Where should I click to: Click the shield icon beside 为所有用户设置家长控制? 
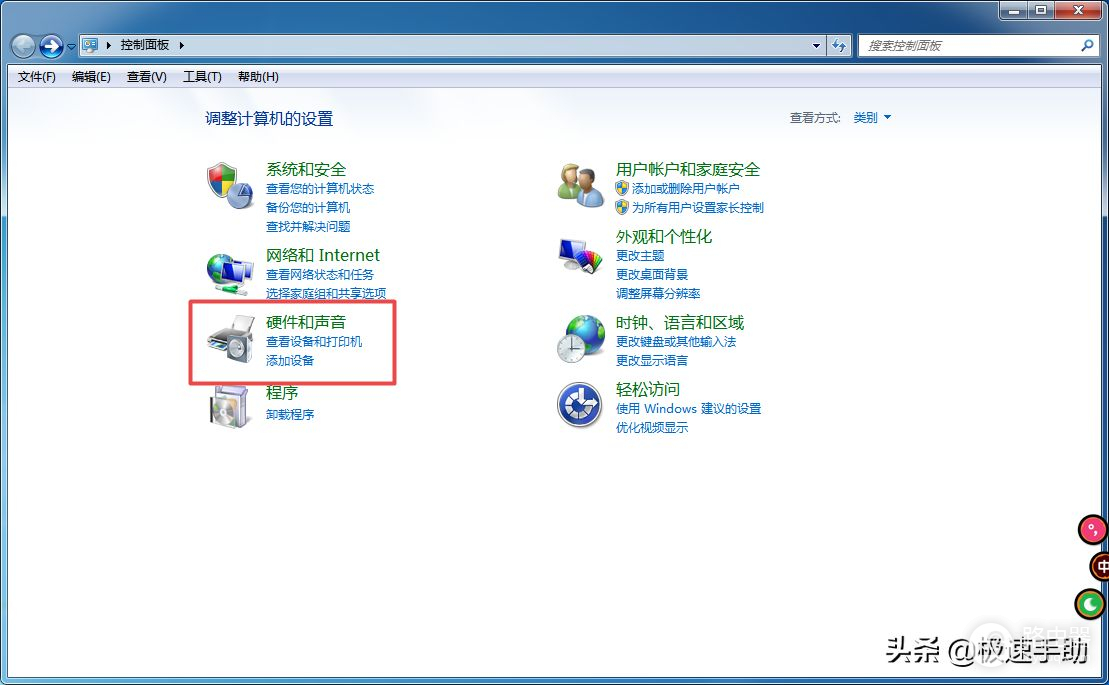(x=622, y=207)
